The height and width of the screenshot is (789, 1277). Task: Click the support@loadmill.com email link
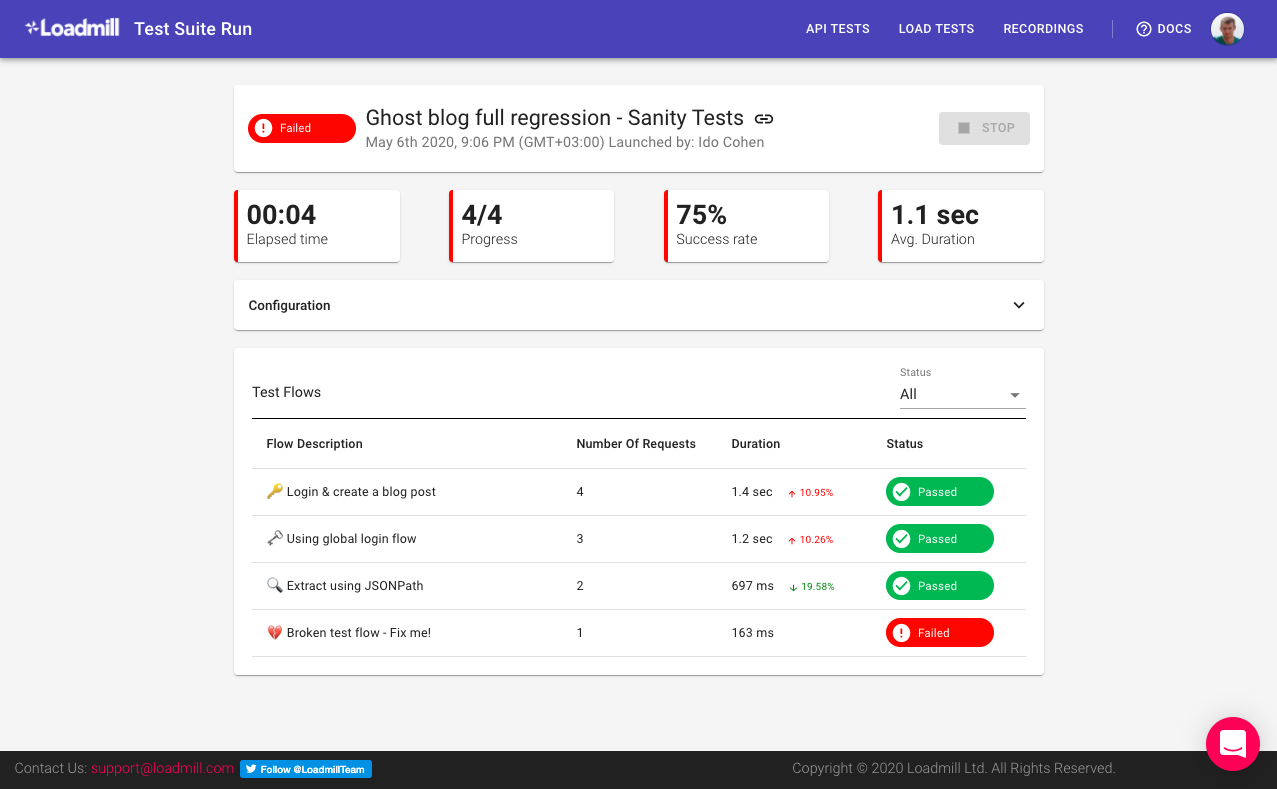(x=162, y=768)
